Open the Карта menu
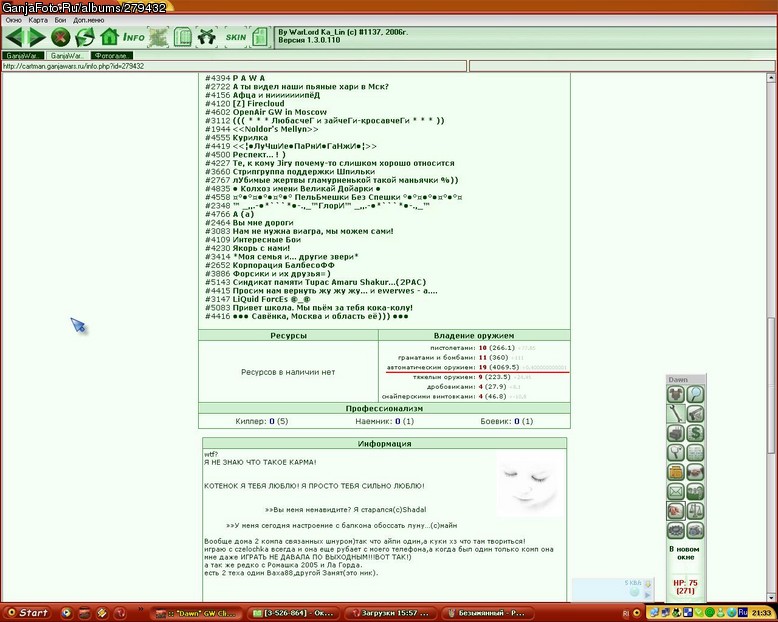The height and width of the screenshot is (622, 778). [38, 20]
